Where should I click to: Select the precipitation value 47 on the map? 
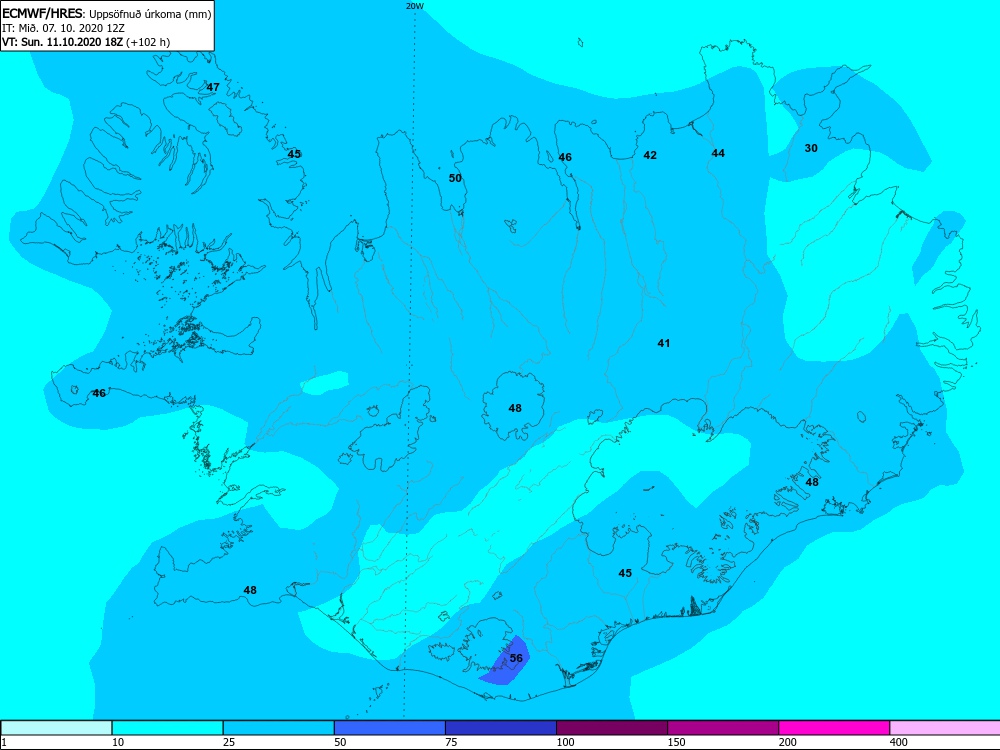213,87
